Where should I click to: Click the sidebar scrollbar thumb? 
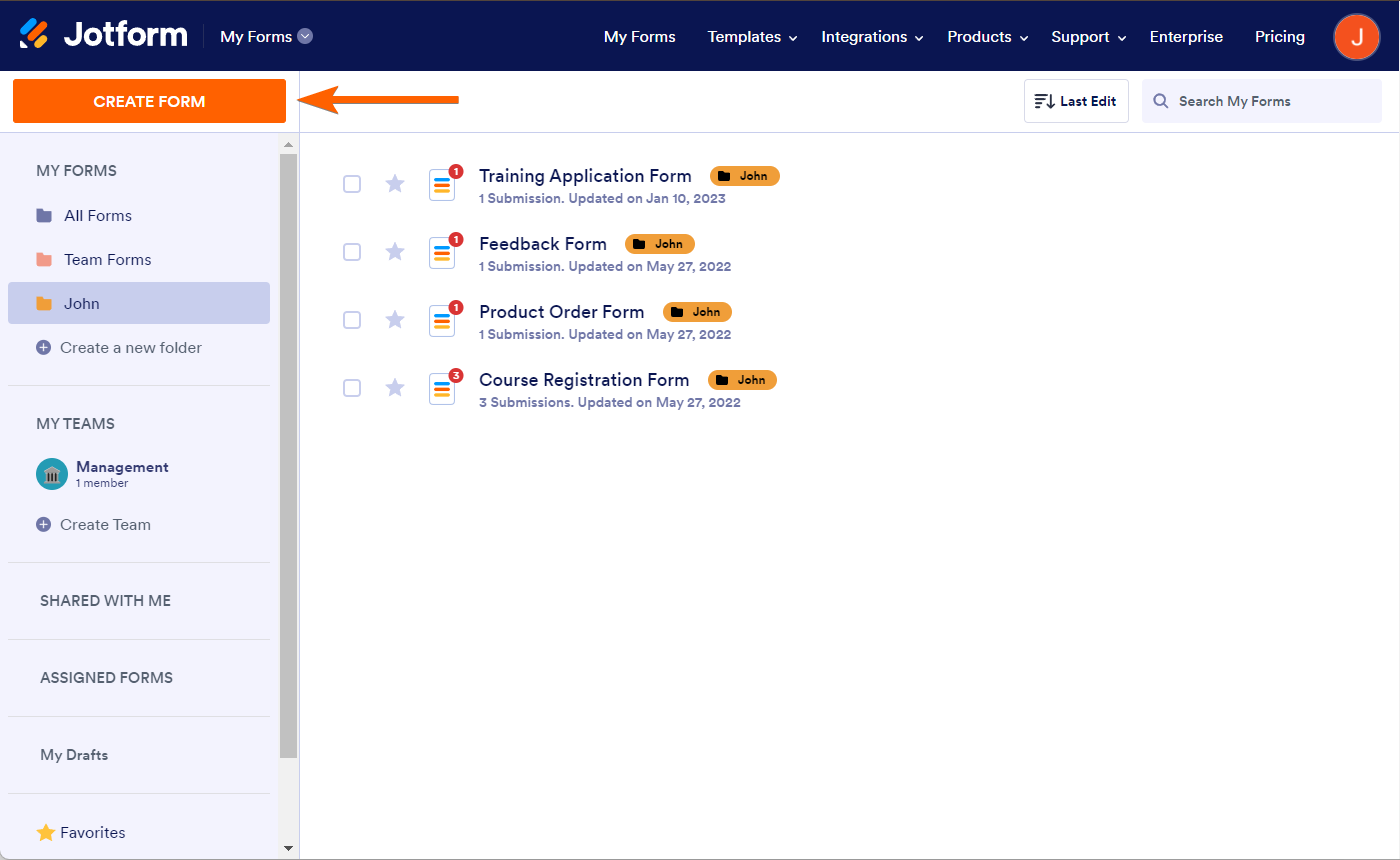click(x=289, y=455)
